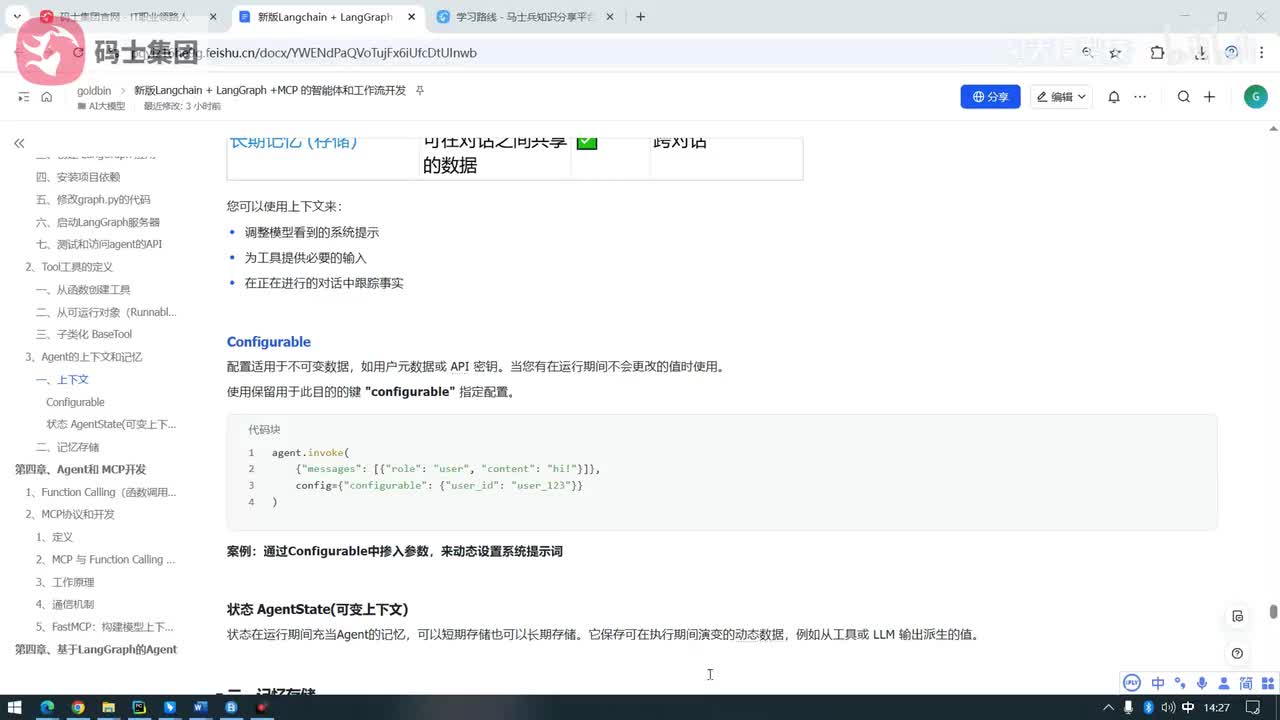Create new document with plus icon
This screenshot has width=1280, height=720.
pos(1209,97)
